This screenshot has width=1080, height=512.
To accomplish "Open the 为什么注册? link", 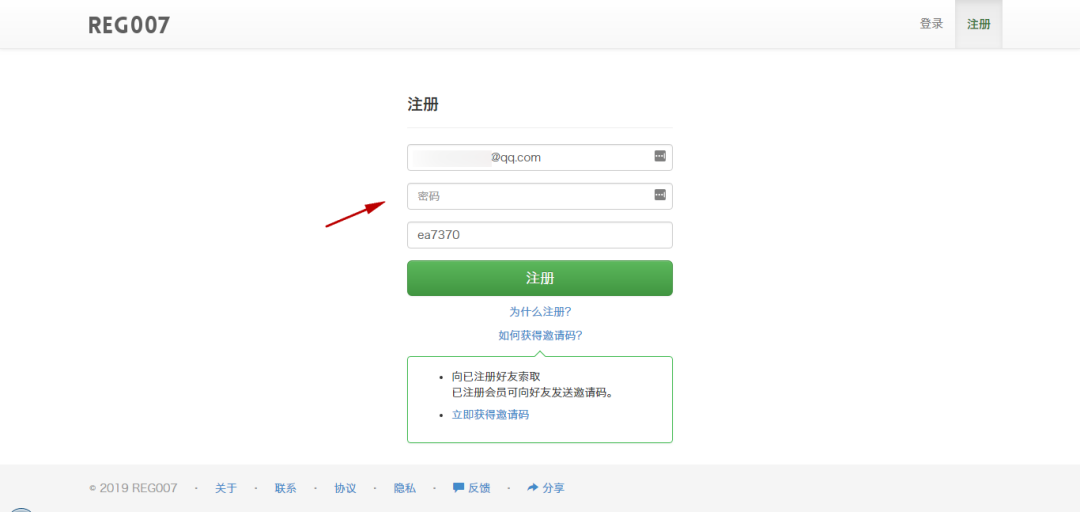I will tap(540, 311).
